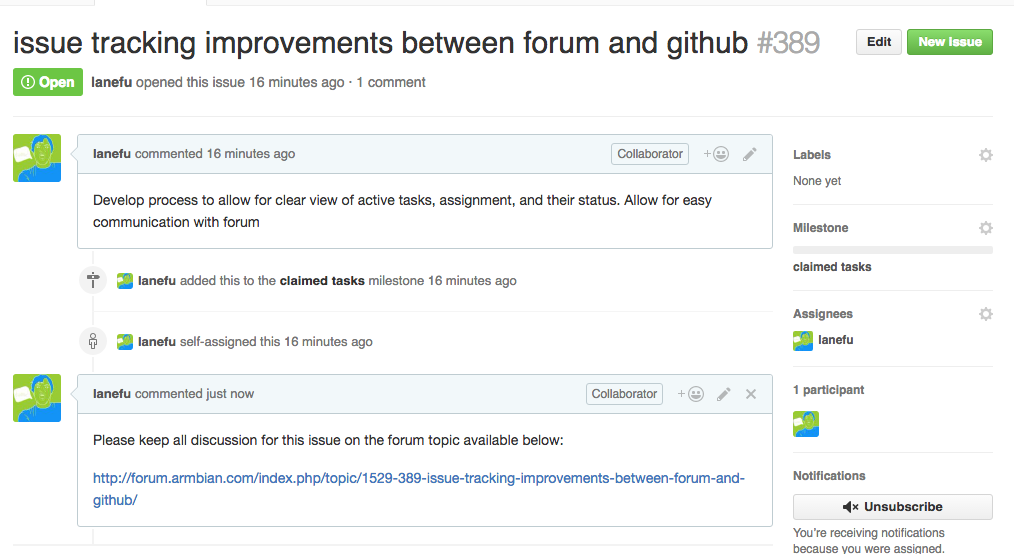Open Assignees gear settings
This screenshot has height=554, width=1014.
coord(985,314)
